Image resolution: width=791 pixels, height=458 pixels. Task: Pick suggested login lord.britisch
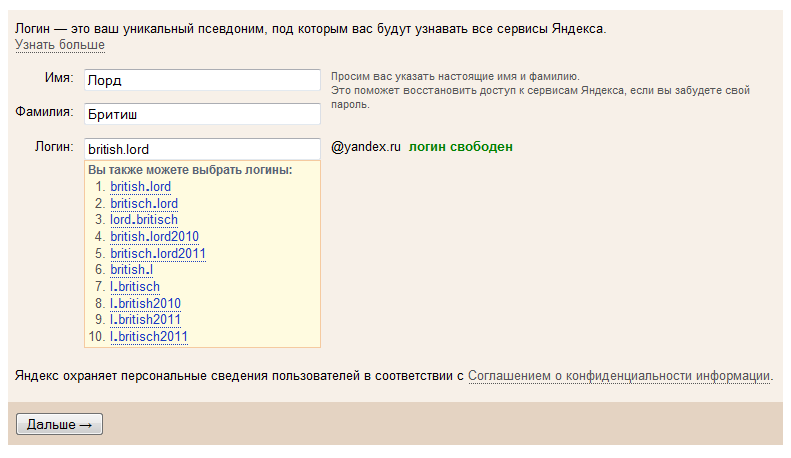[144, 220]
